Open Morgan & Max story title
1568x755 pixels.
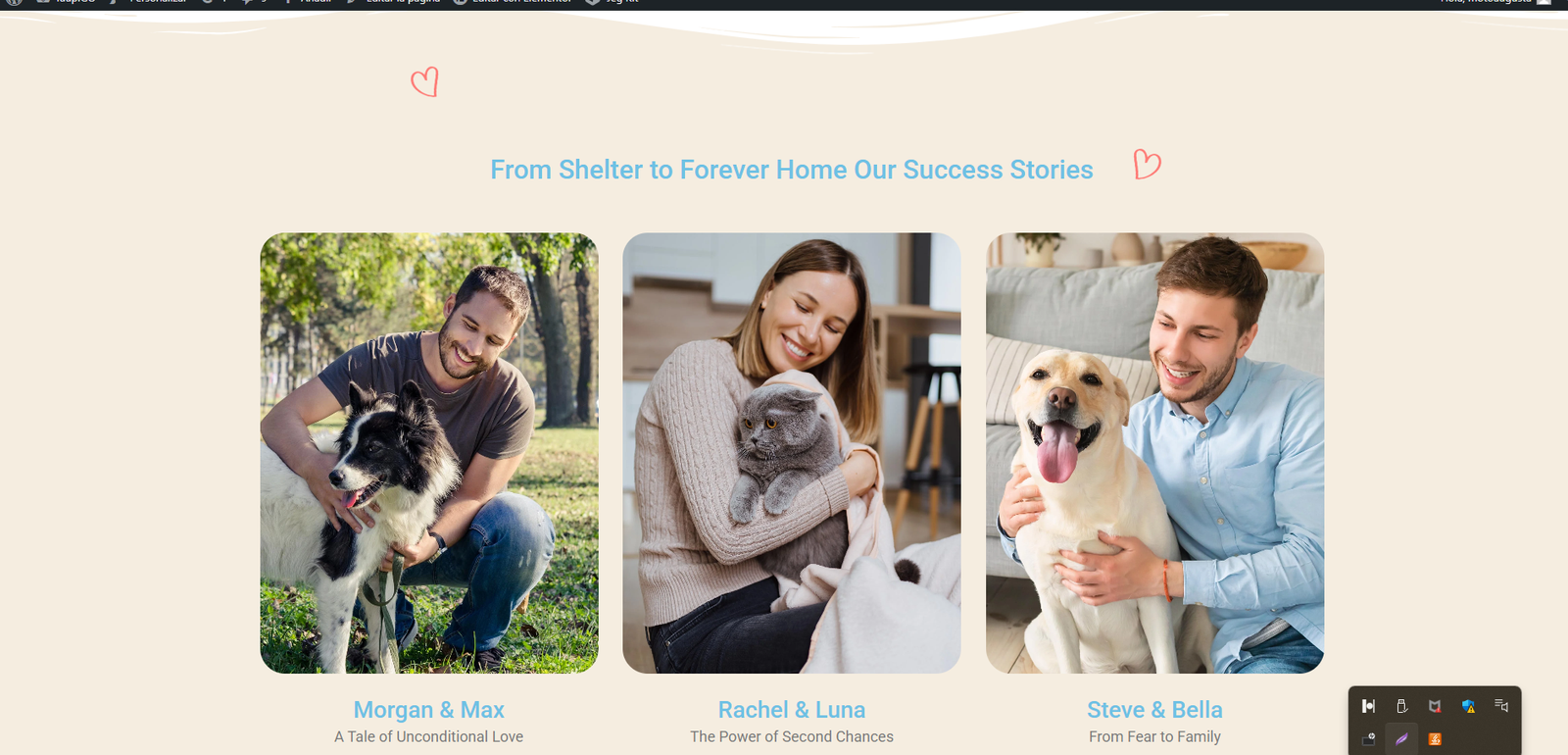pyautogui.click(x=428, y=710)
